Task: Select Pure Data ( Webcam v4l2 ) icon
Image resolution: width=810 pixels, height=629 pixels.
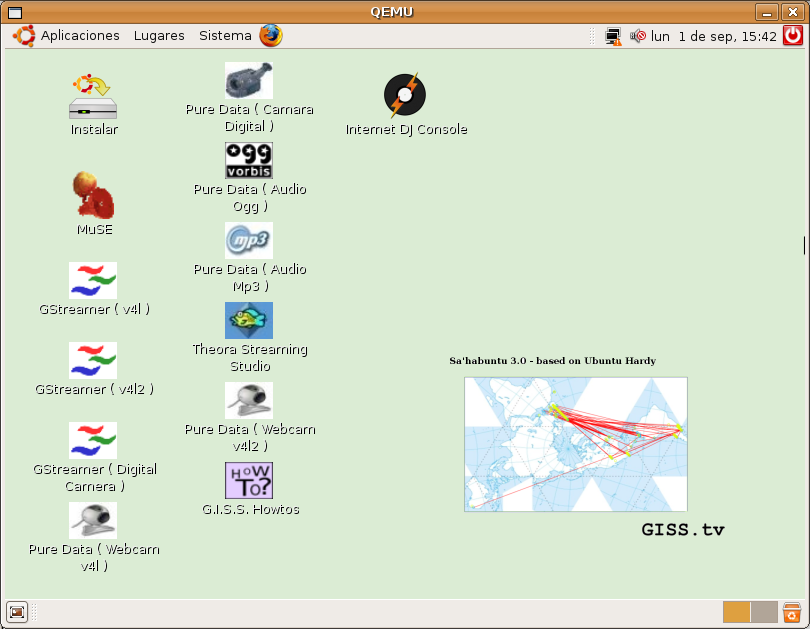Action: [249, 401]
